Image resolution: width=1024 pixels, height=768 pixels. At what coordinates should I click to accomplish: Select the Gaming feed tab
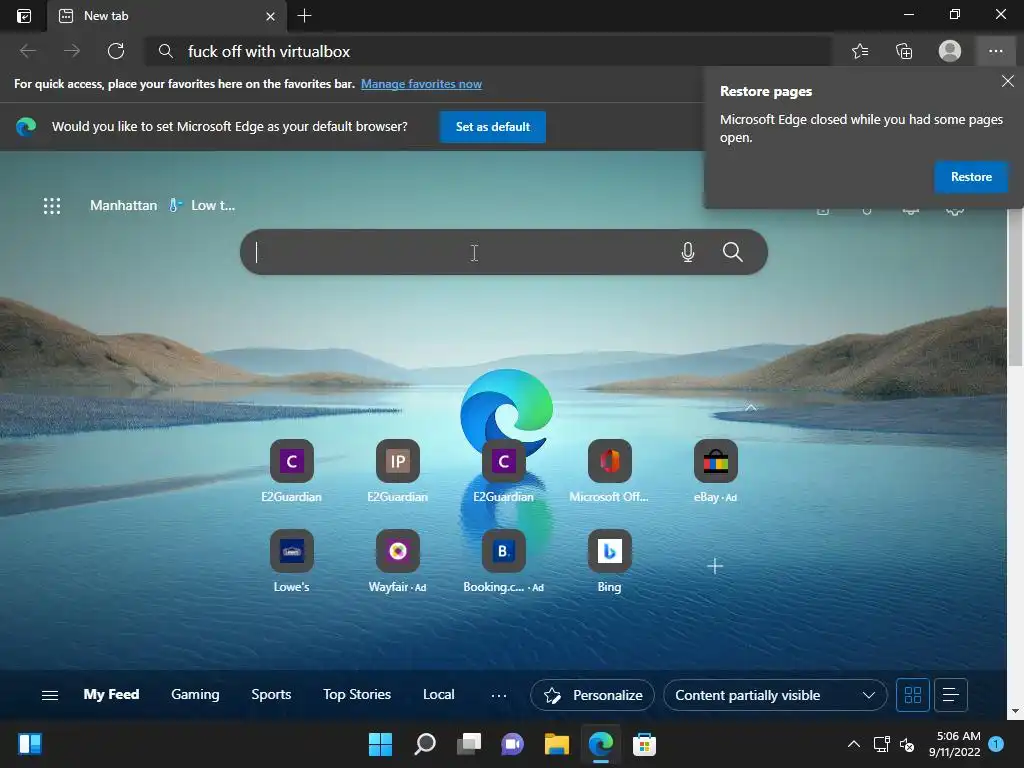[x=195, y=694]
